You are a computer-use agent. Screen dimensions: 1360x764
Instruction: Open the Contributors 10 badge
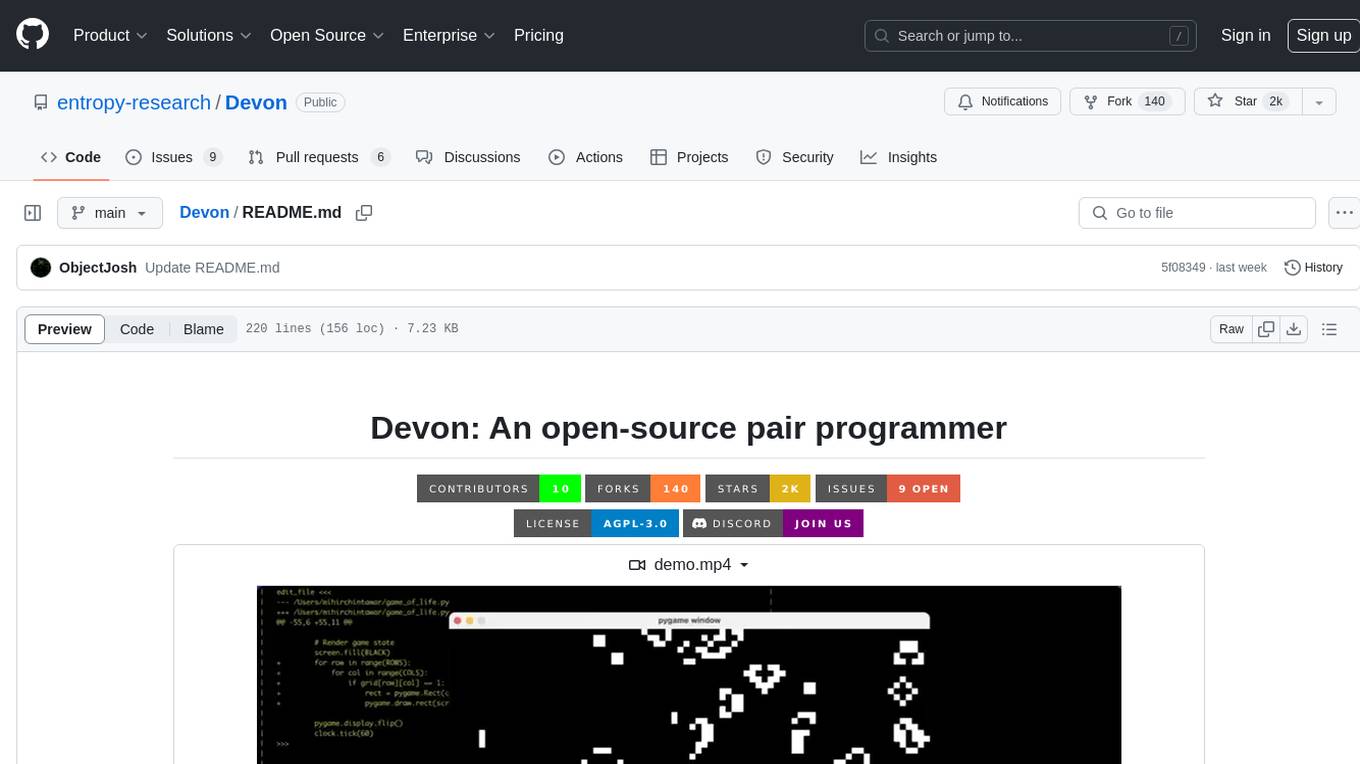click(x=499, y=488)
